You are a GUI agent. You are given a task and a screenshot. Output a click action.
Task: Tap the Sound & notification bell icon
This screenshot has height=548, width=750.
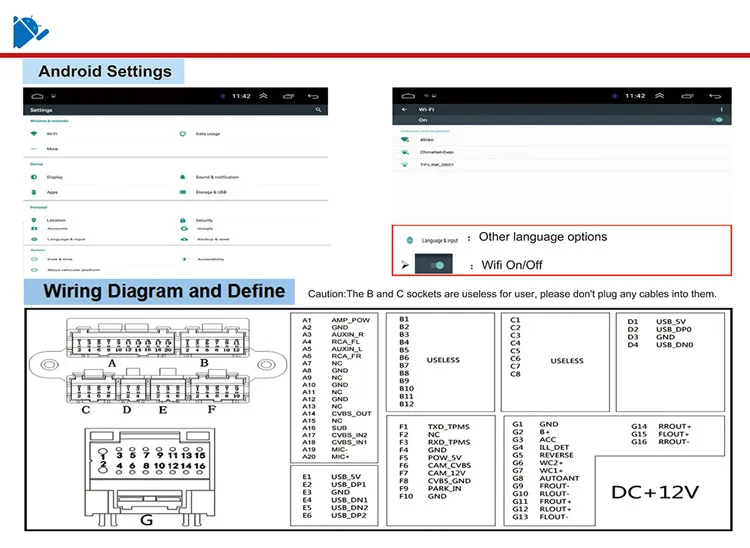coord(182,177)
